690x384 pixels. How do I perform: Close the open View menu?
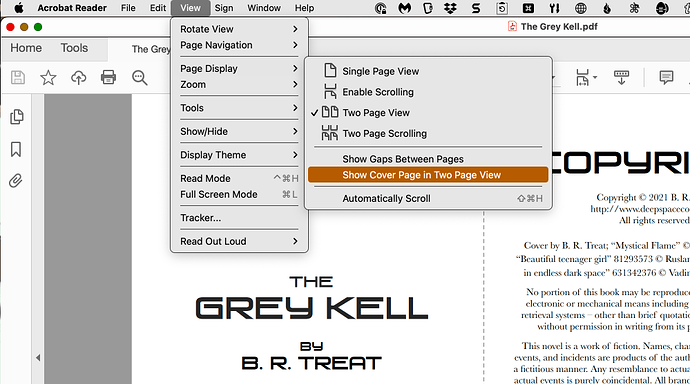190,8
